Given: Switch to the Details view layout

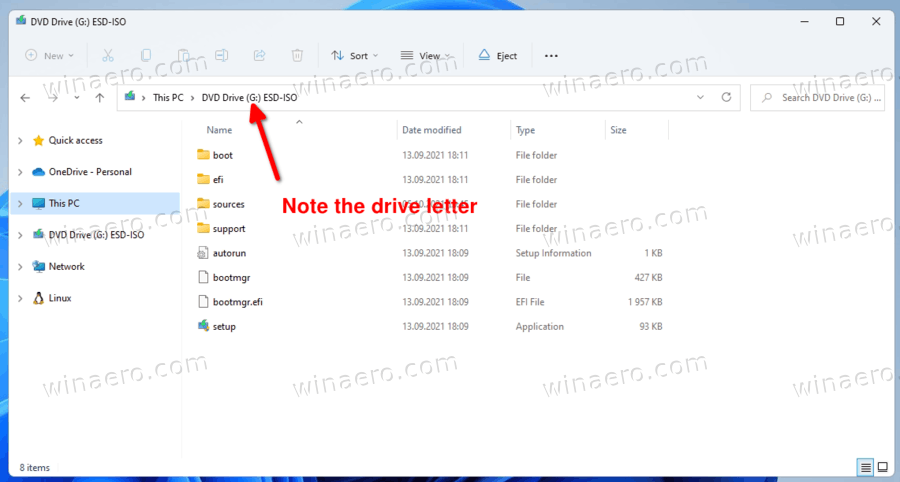Looking at the screenshot, I should pyautogui.click(x=865, y=467).
